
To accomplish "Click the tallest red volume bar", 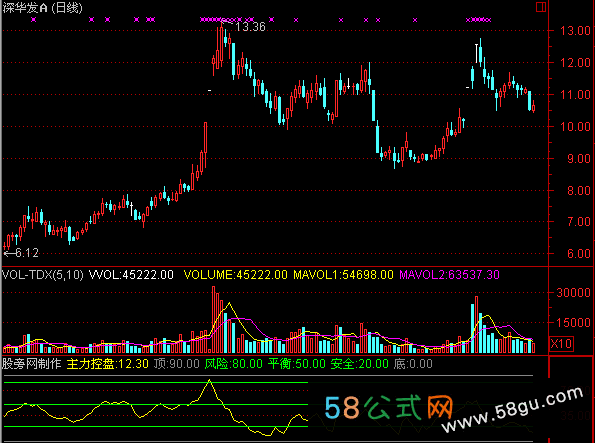I will 214,319.
